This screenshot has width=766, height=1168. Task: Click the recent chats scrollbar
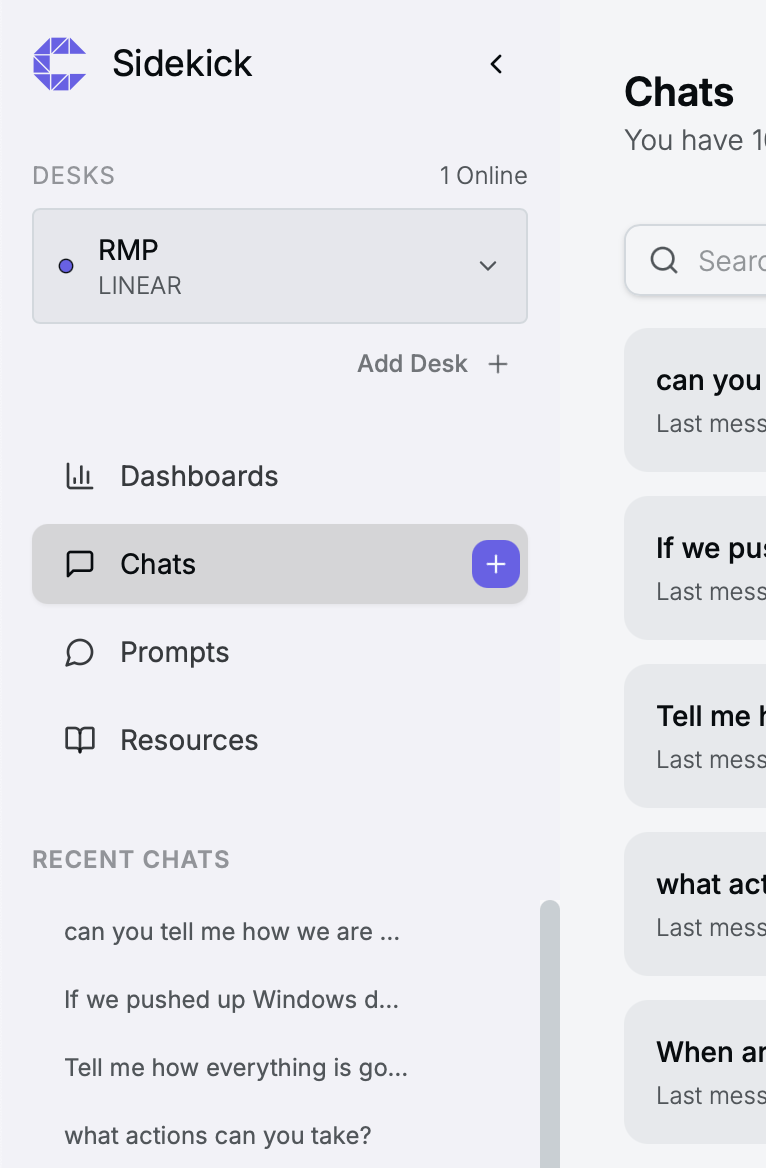point(550,1030)
